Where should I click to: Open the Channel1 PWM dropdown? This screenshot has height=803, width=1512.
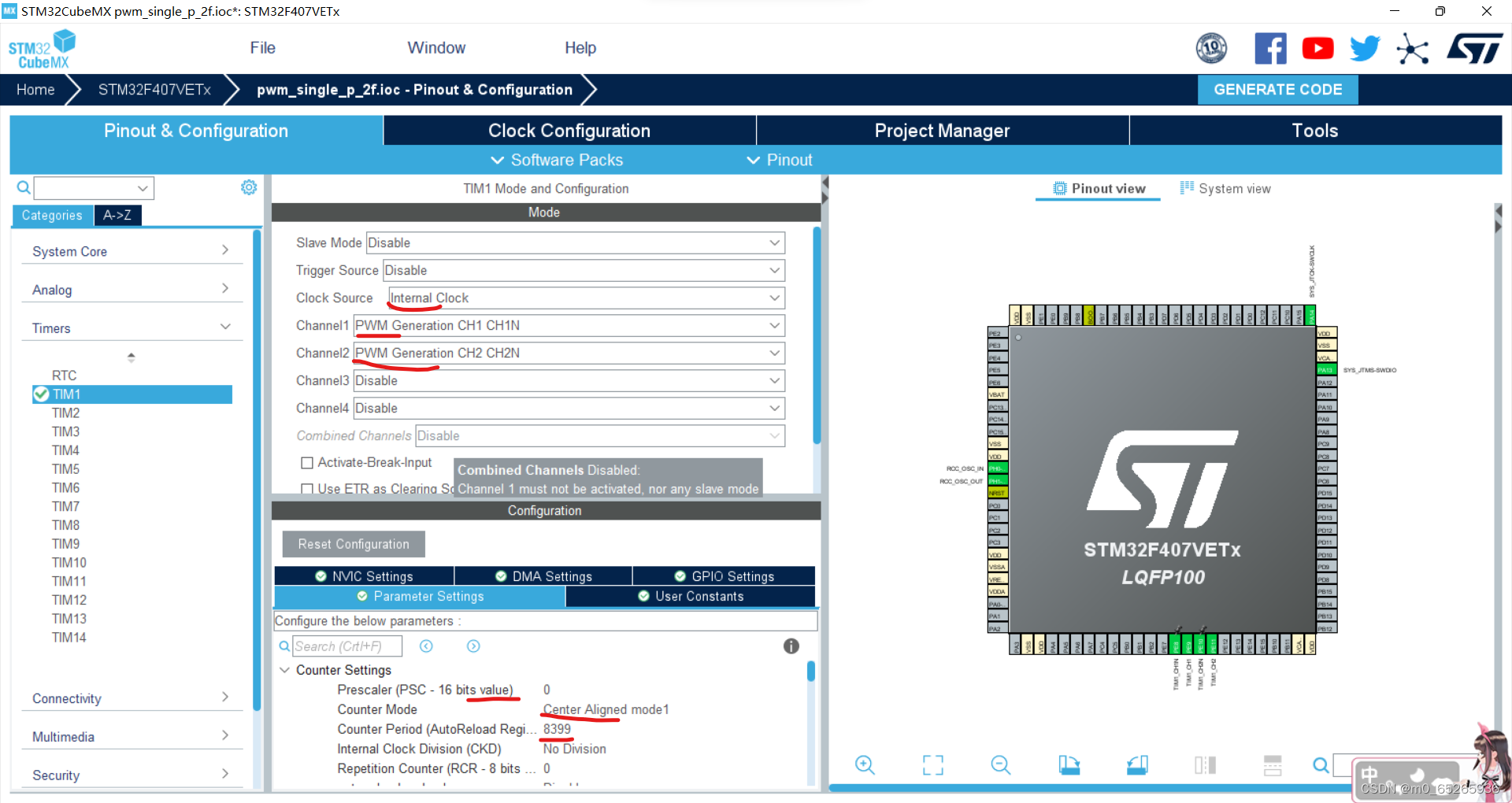(569, 325)
